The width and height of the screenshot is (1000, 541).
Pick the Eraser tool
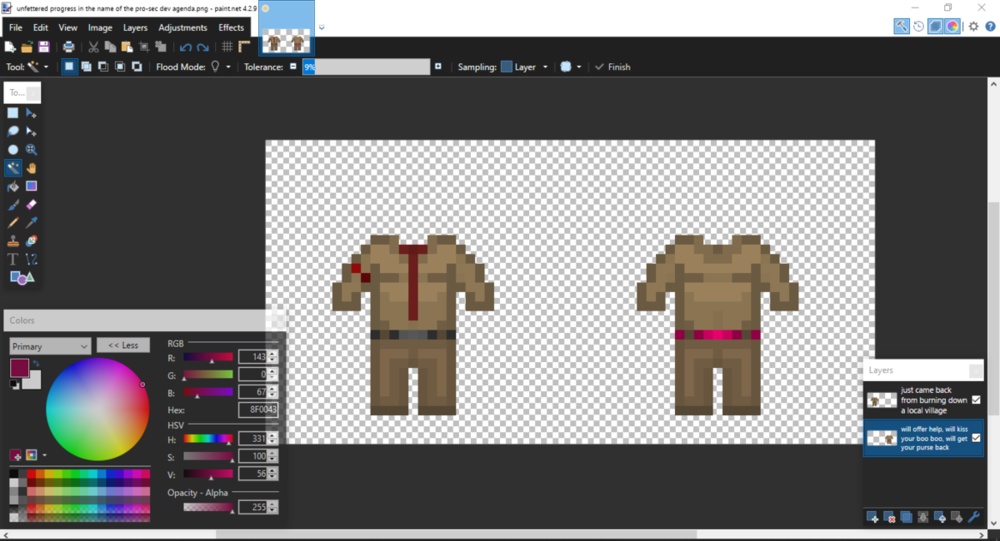(x=31, y=204)
